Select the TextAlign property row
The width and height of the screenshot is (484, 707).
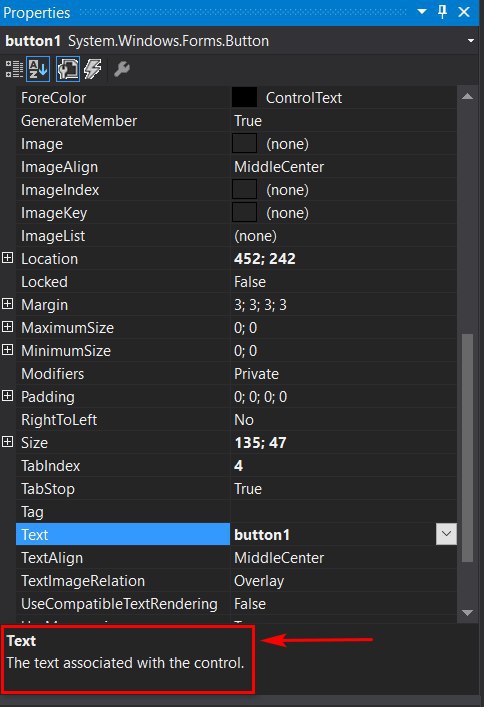coord(236,558)
